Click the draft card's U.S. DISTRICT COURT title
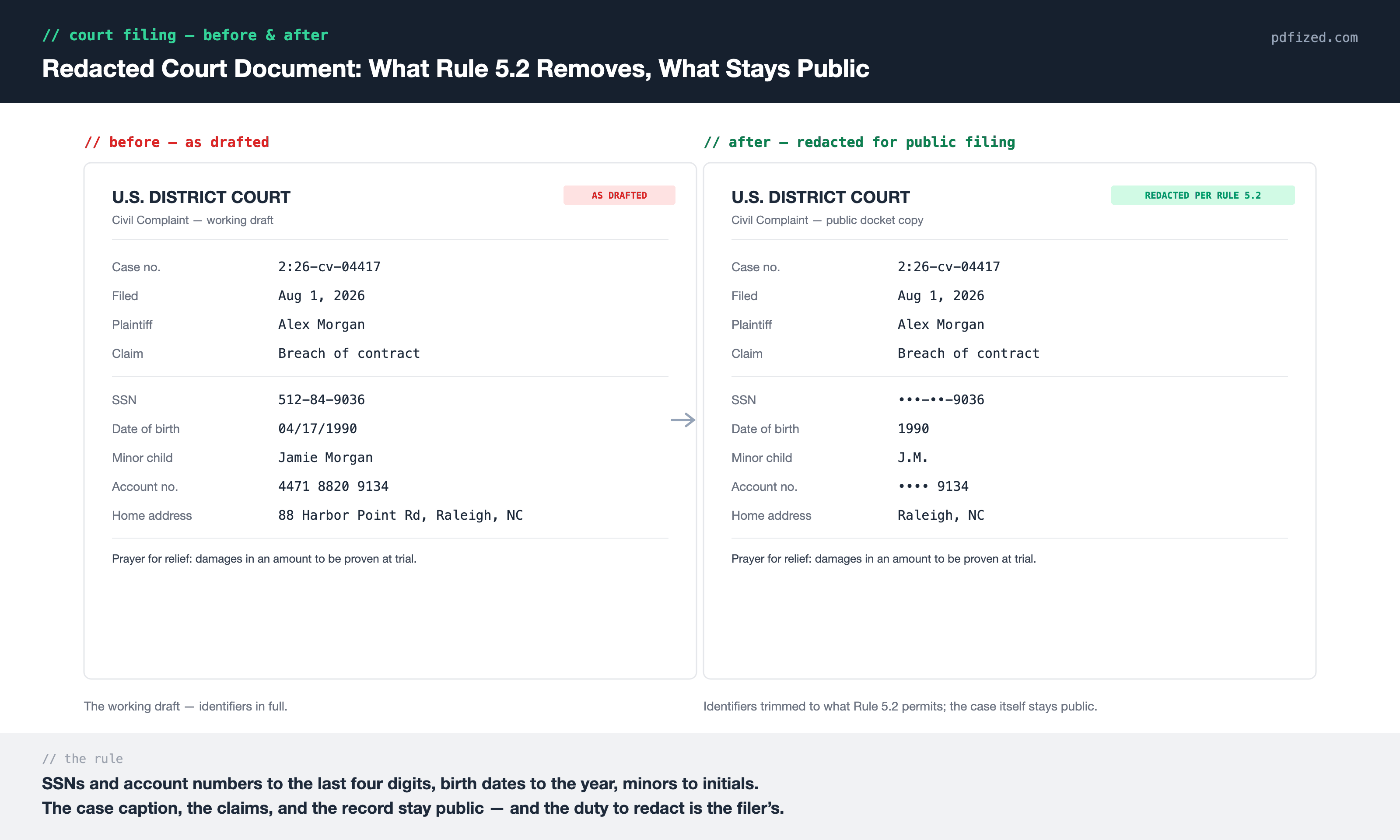Viewport: 1400px width, 840px height. point(201,197)
